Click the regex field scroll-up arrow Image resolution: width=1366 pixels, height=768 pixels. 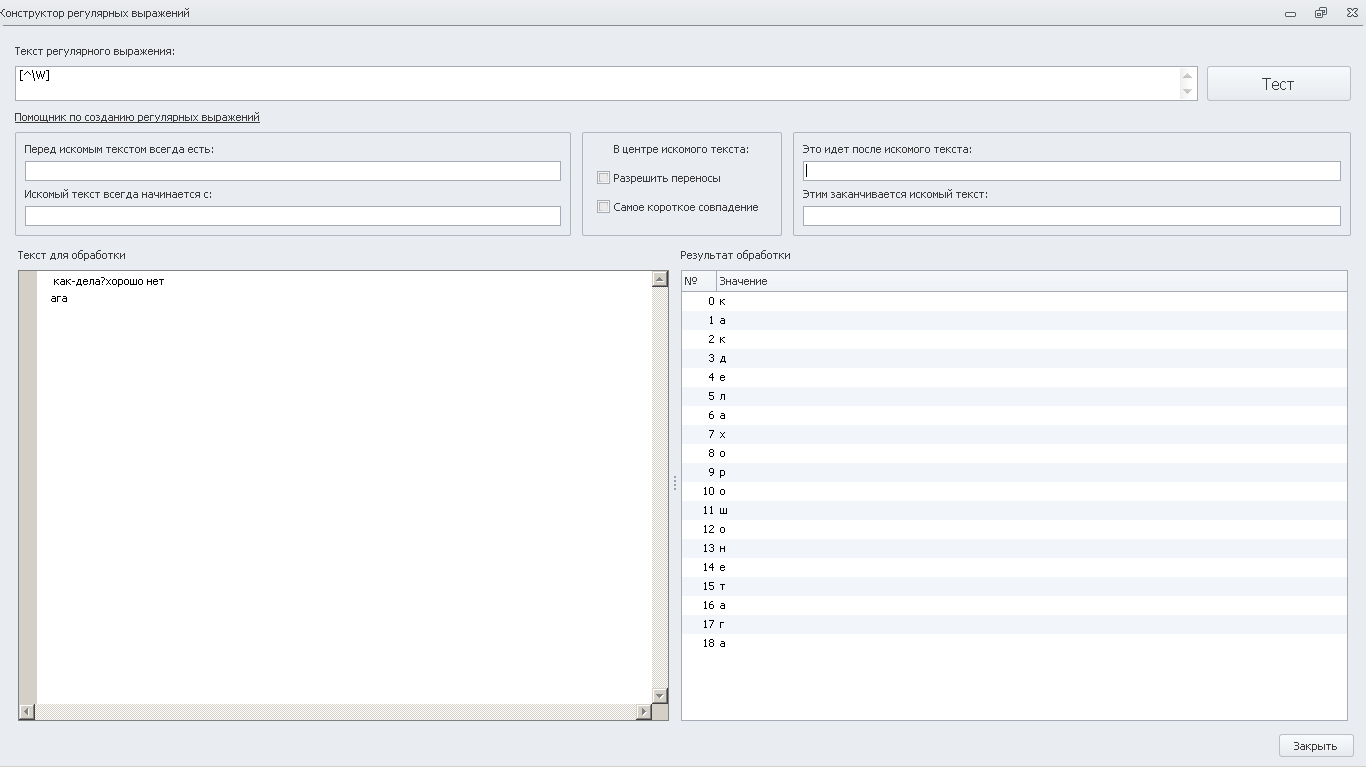pos(1188,76)
